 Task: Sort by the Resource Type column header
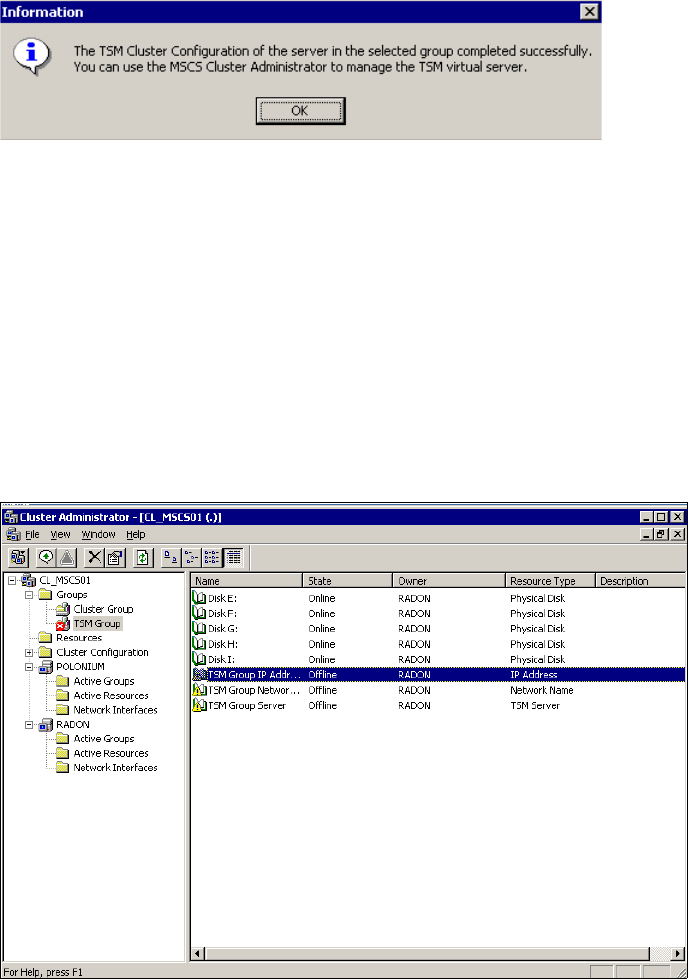pyautogui.click(x=550, y=581)
